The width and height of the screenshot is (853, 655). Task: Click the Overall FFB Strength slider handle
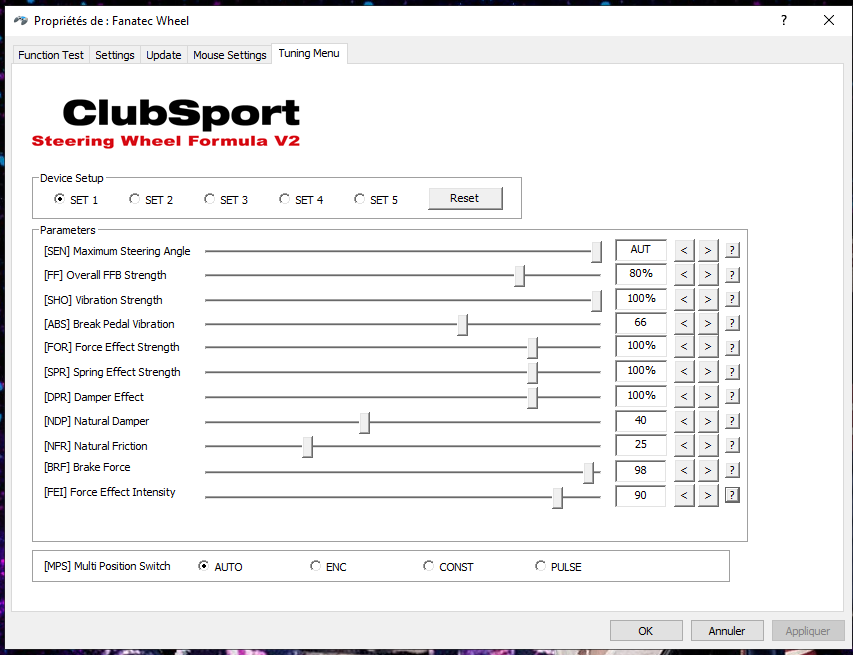tap(520, 276)
